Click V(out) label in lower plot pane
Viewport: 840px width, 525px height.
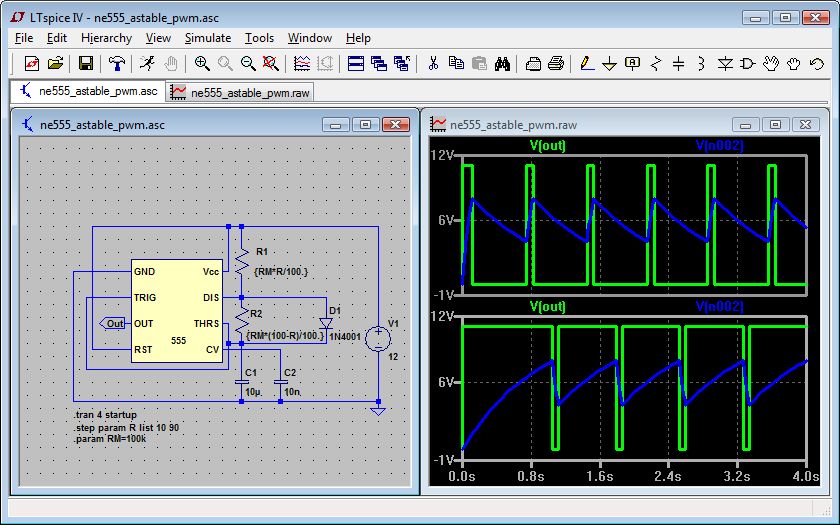point(547,306)
